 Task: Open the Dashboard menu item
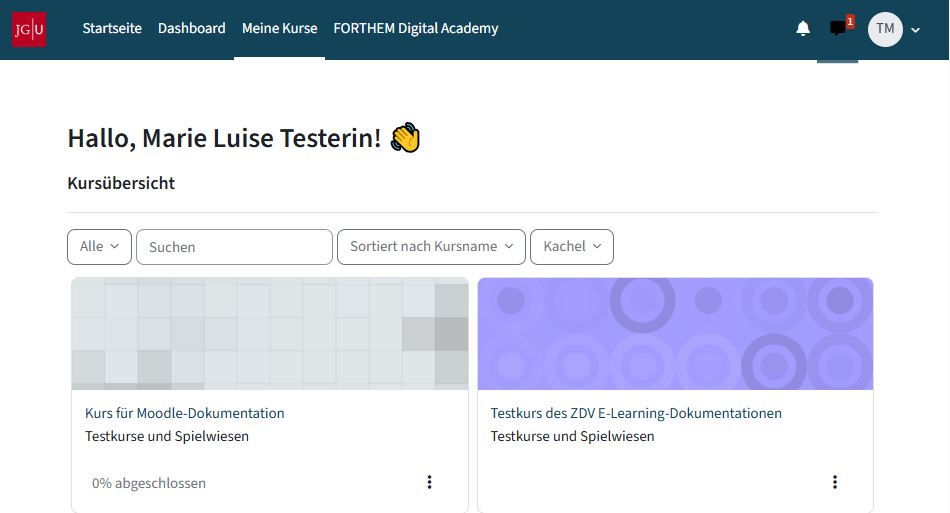tap(191, 28)
